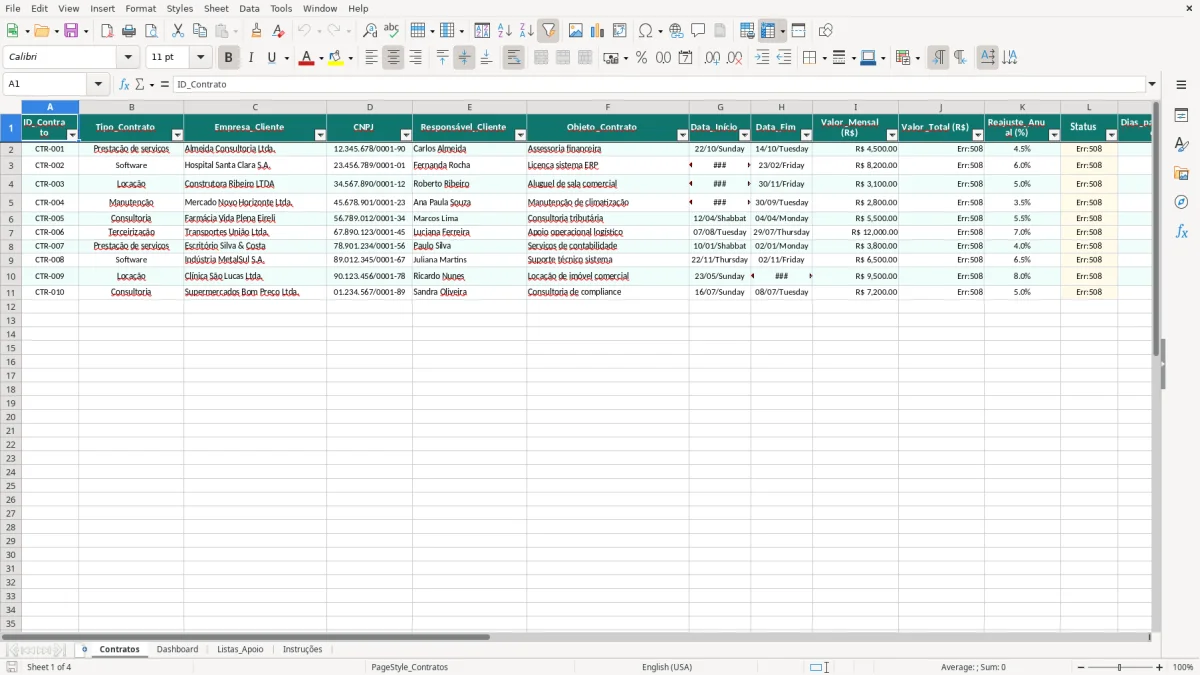Open the font size dropdown
The image size is (1200, 675).
click(200, 58)
